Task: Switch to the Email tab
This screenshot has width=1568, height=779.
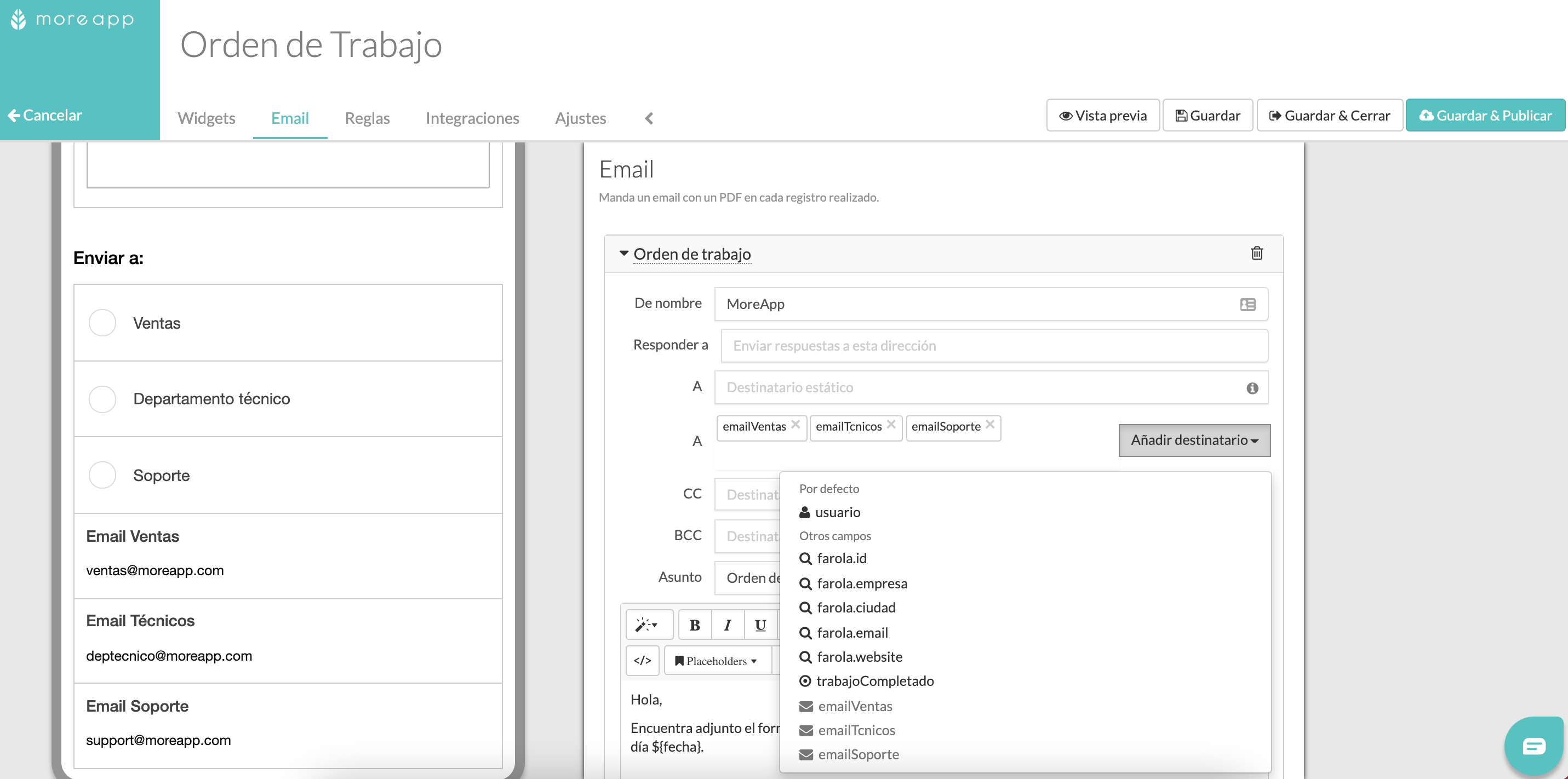Action: click(290, 118)
